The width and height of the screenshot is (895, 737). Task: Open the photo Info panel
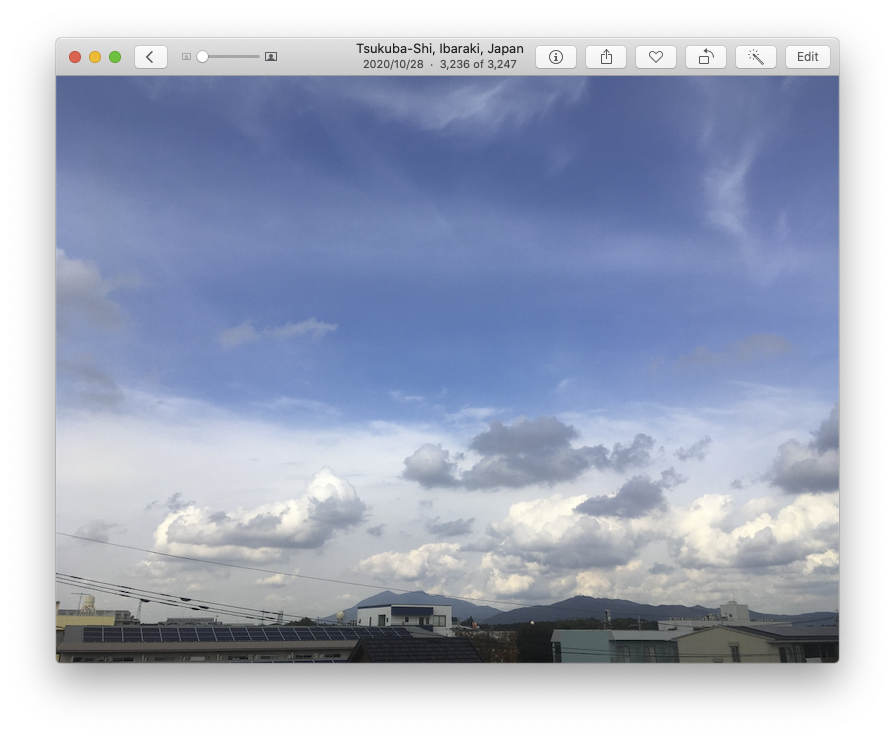click(556, 57)
